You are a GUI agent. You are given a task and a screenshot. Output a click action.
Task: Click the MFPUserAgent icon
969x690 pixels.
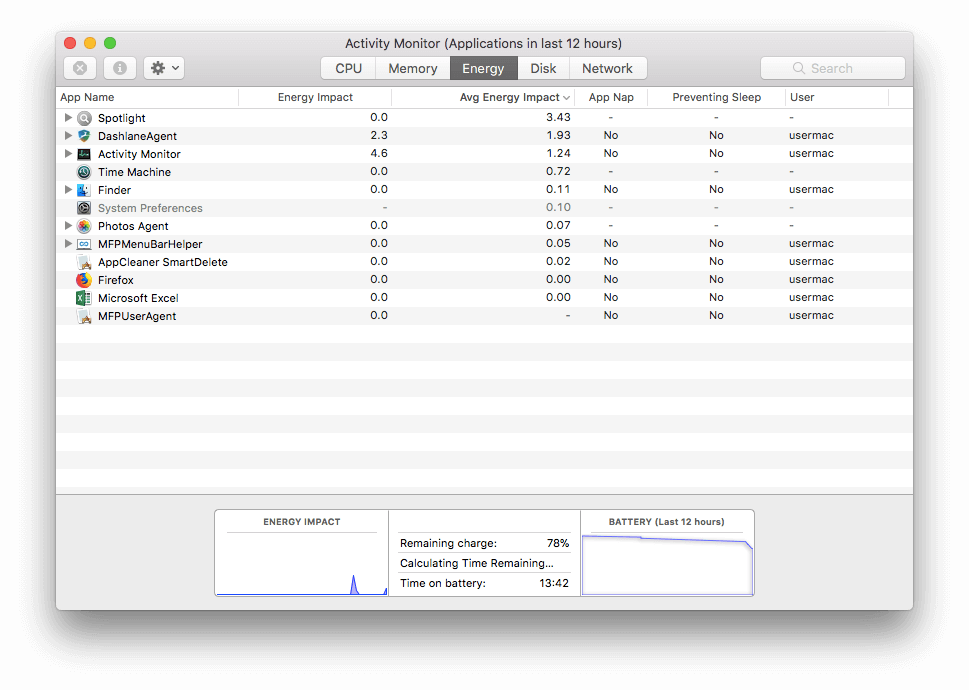(x=84, y=316)
